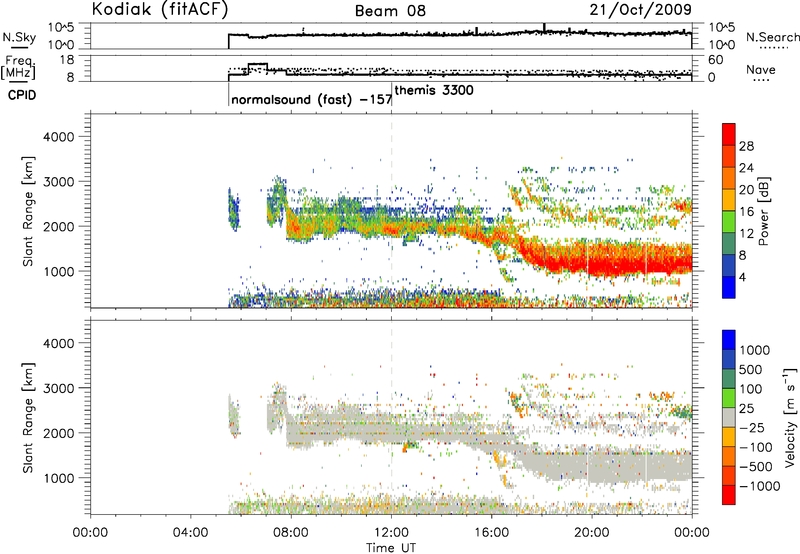Click the 'Beam 08' label
The height and width of the screenshot is (554, 800).
pyautogui.click(x=390, y=11)
